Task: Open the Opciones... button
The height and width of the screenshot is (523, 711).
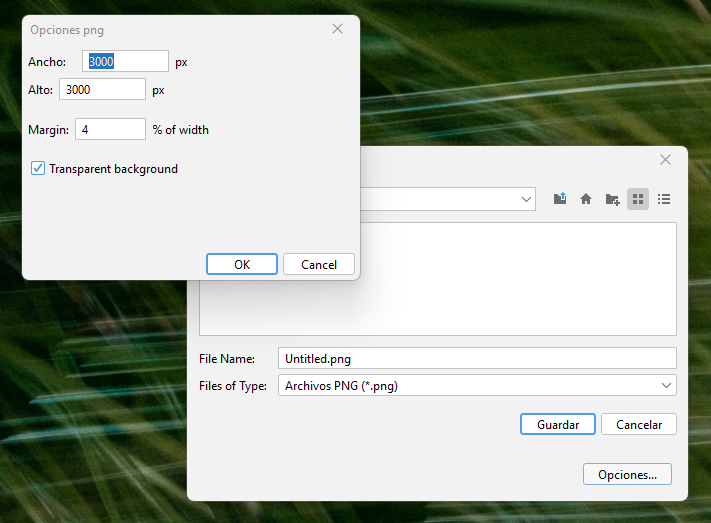Action: [627, 474]
